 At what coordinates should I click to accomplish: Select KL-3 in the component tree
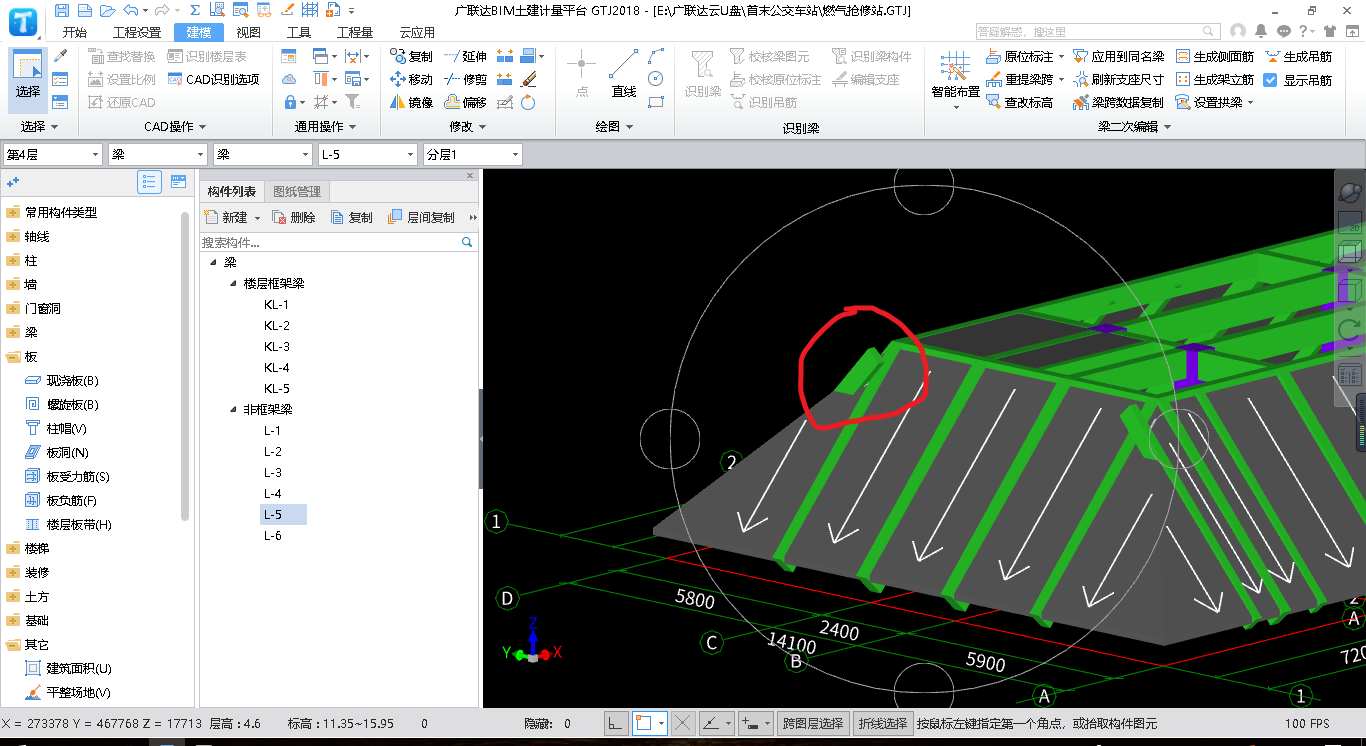click(x=277, y=346)
